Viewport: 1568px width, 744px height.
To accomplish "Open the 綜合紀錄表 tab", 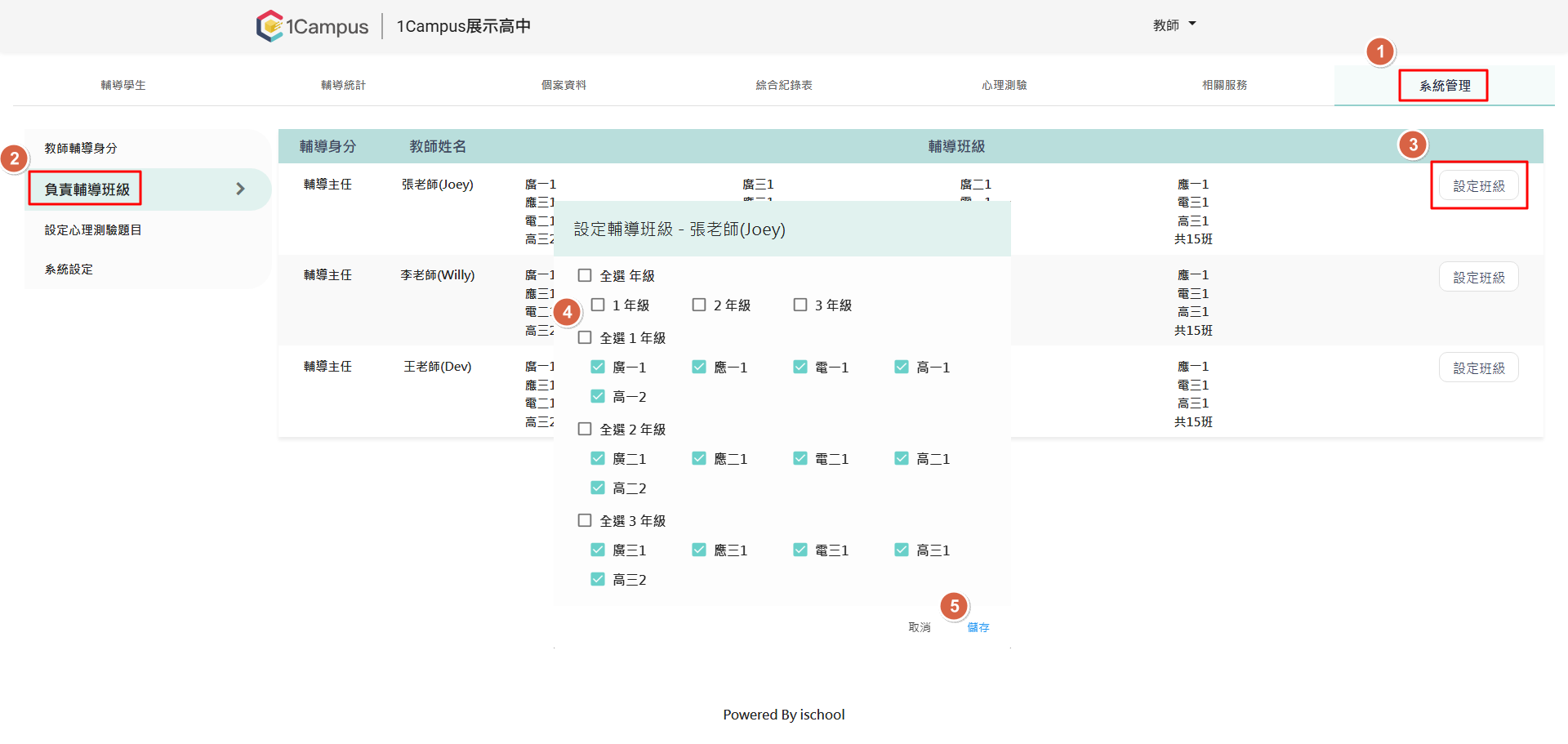I will coord(784,85).
